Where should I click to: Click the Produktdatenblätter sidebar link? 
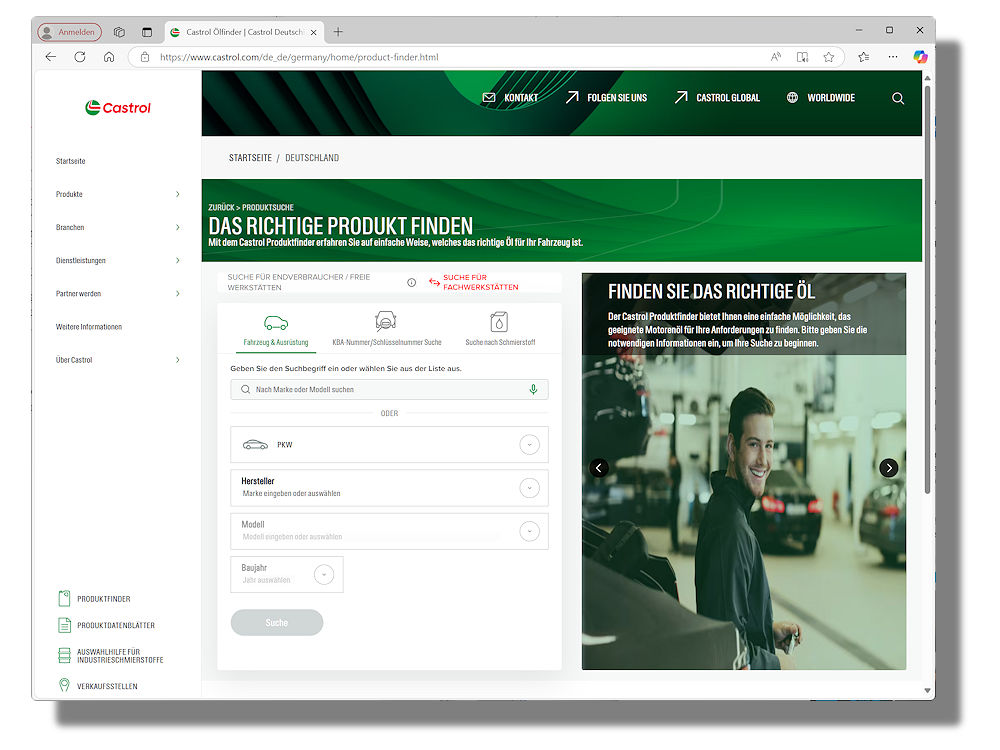116,626
